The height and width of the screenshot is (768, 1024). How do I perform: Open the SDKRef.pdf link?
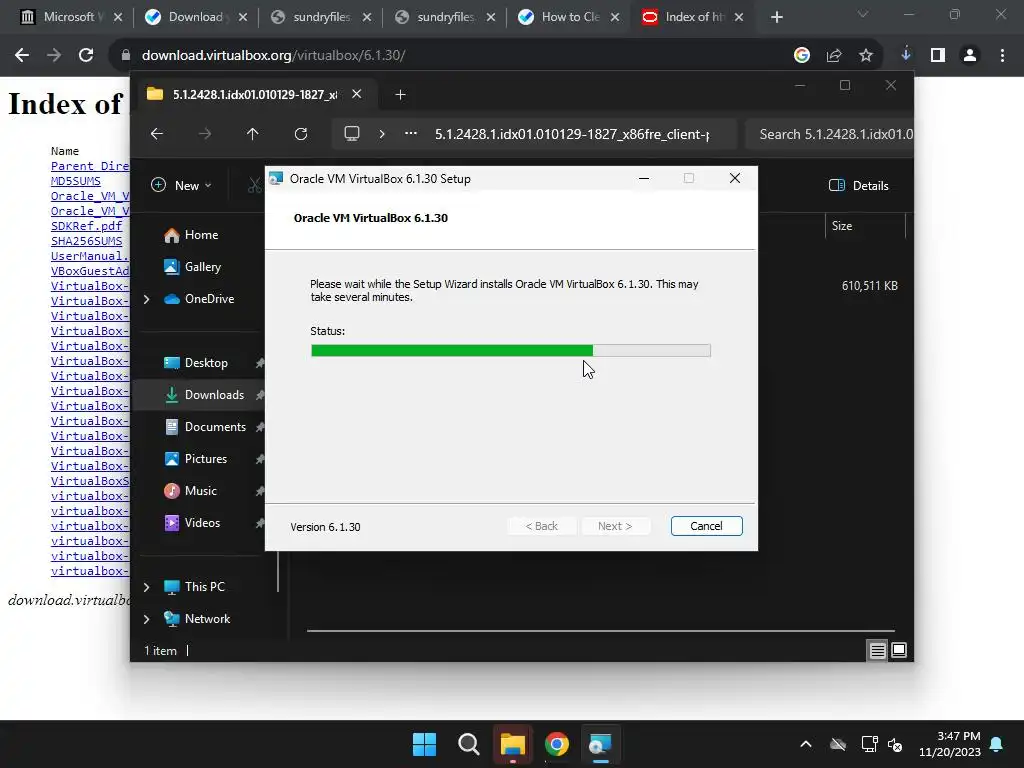click(86, 226)
